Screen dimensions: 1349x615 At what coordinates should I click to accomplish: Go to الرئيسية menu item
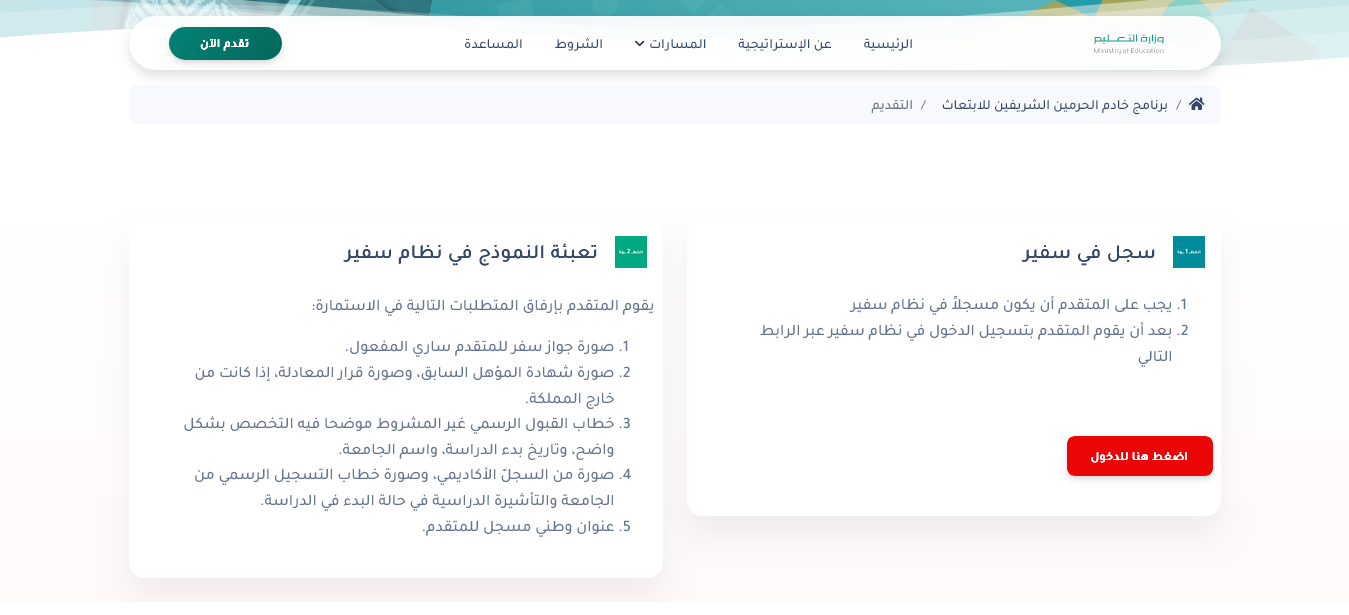click(888, 44)
